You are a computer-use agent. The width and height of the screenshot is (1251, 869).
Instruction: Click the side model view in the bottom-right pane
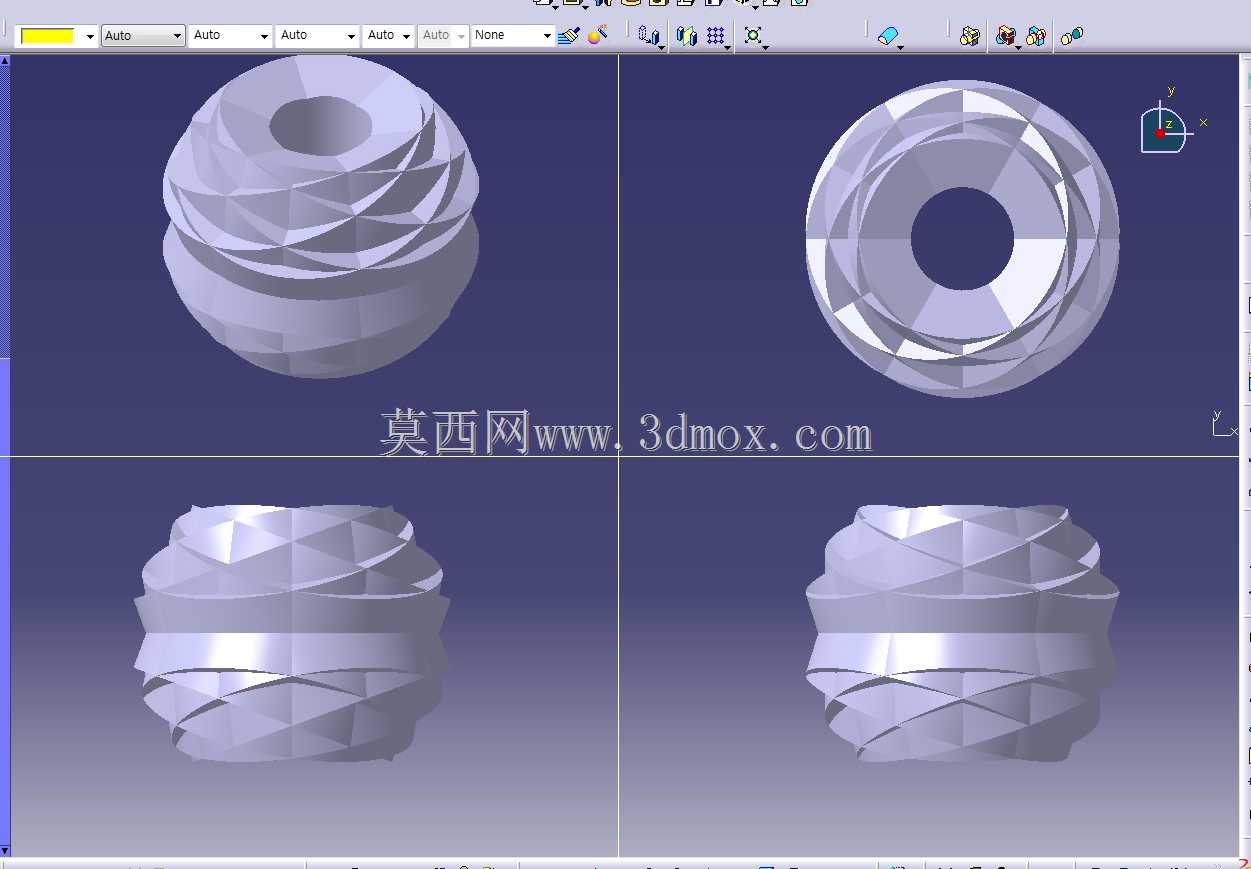coord(962,633)
